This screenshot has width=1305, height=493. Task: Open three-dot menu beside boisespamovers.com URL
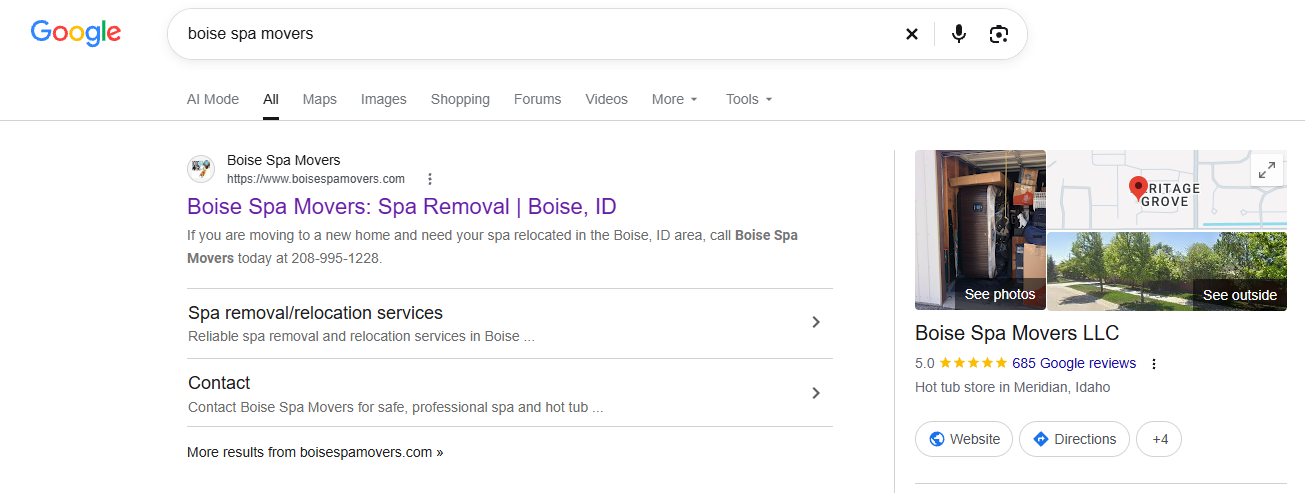coord(430,179)
